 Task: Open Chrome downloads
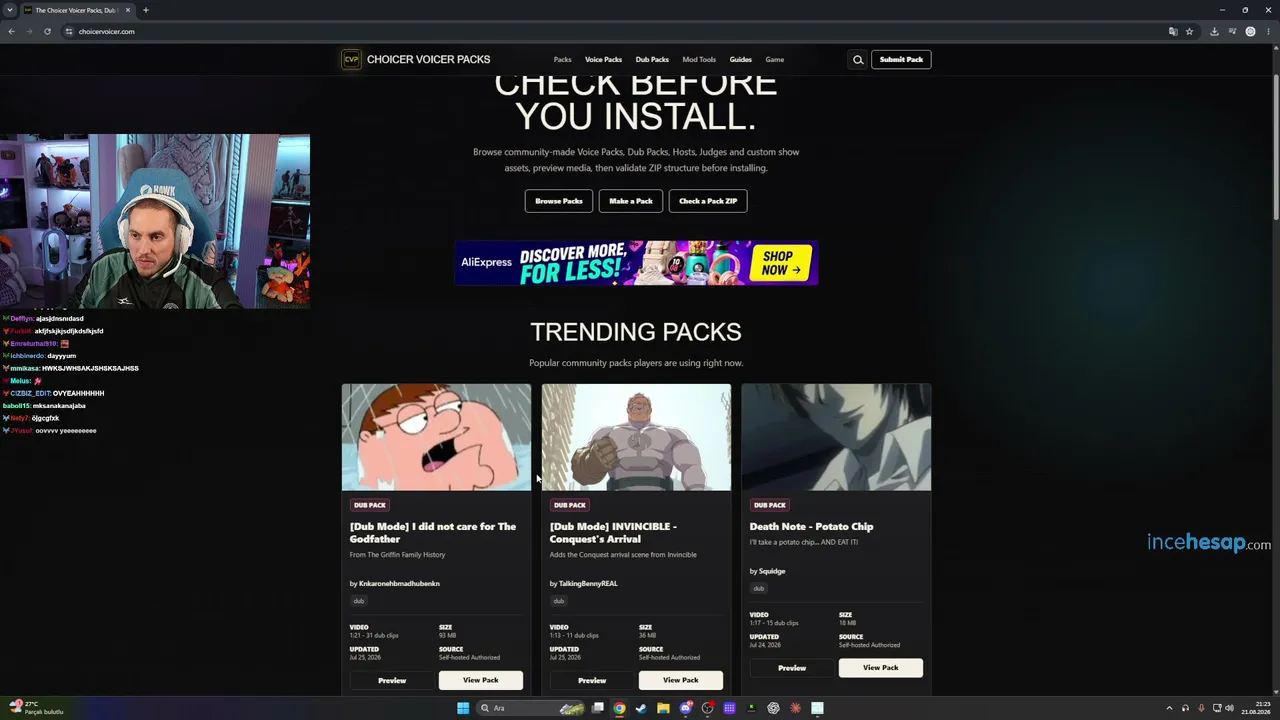1214,31
